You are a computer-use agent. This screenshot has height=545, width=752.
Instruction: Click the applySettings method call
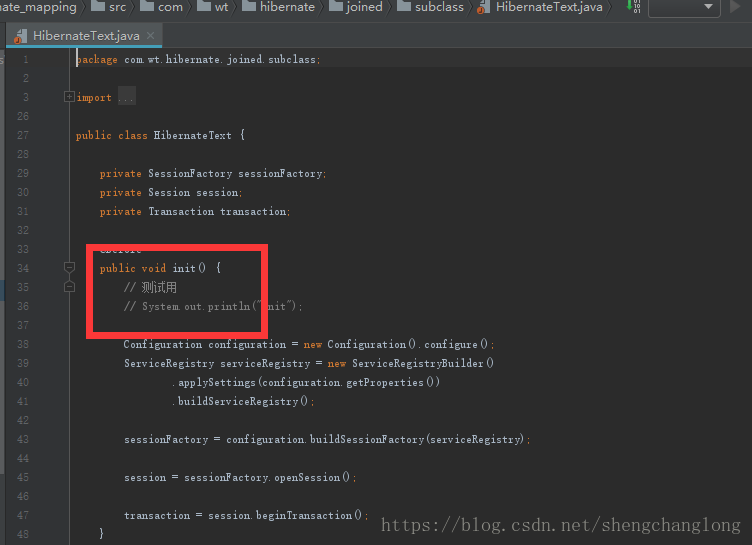click(217, 382)
